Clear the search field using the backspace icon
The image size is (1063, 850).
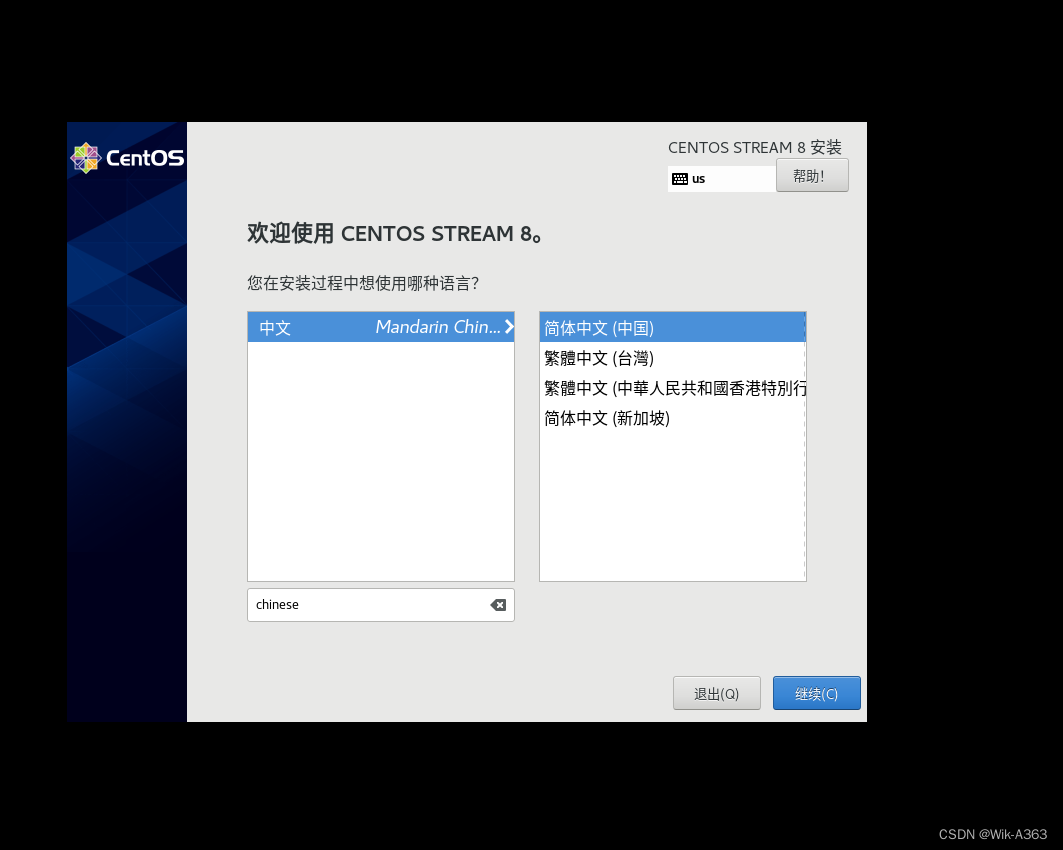pos(497,604)
